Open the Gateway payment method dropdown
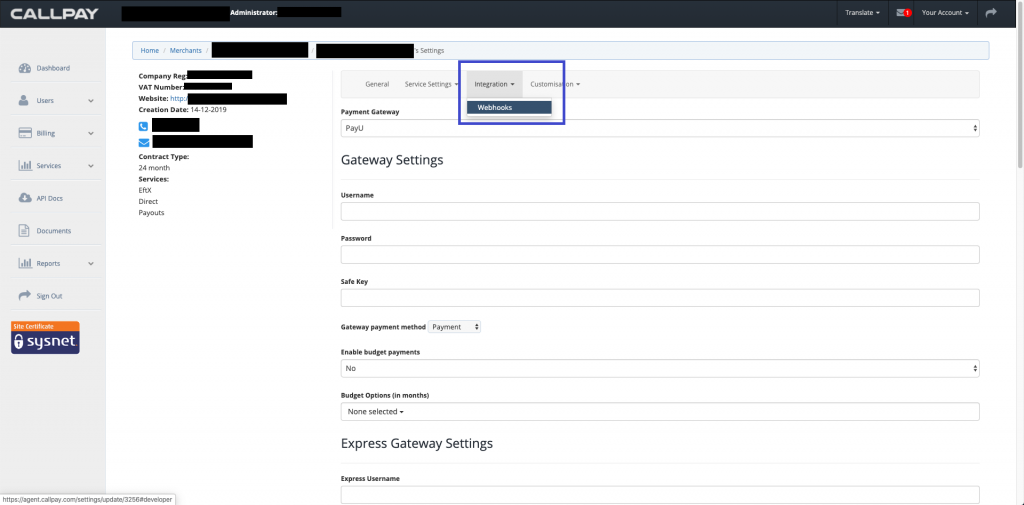This screenshot has width=1024, height=505. click(455, 327)
